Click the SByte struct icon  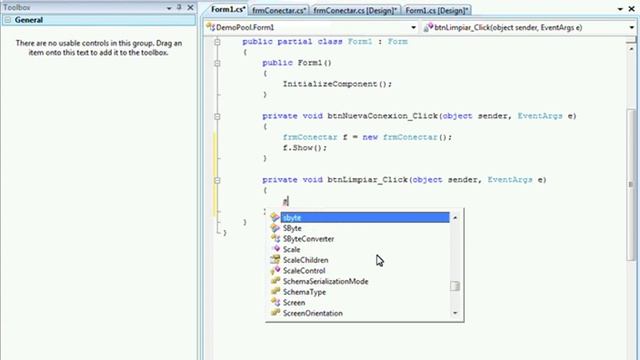point(275,228)
